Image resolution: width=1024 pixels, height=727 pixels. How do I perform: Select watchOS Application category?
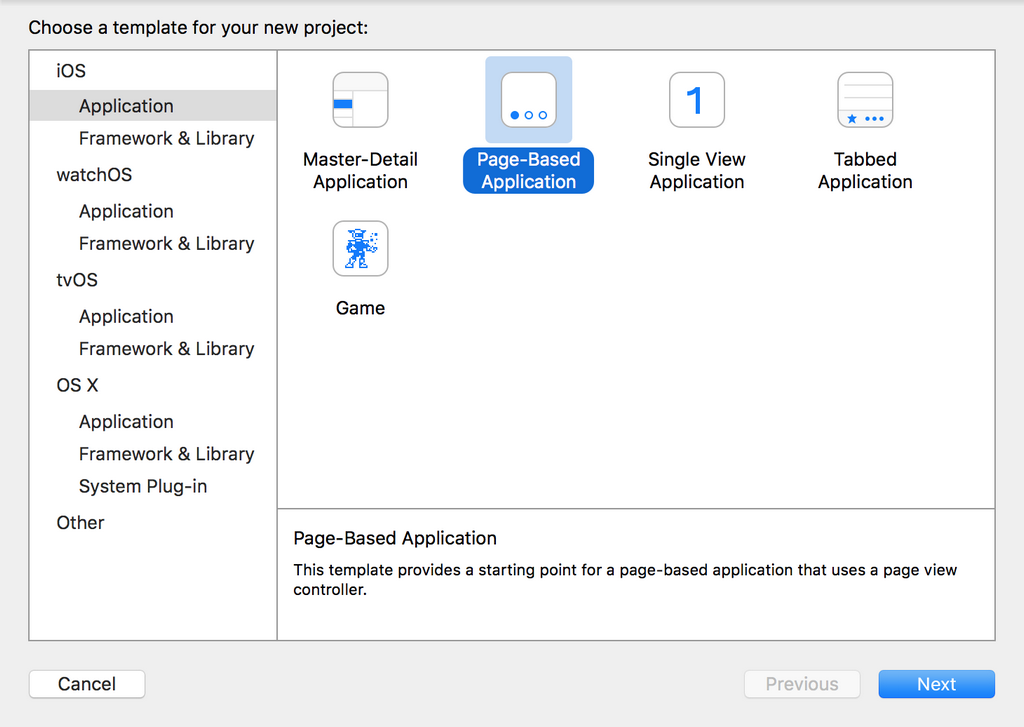[x=126, y=211]
